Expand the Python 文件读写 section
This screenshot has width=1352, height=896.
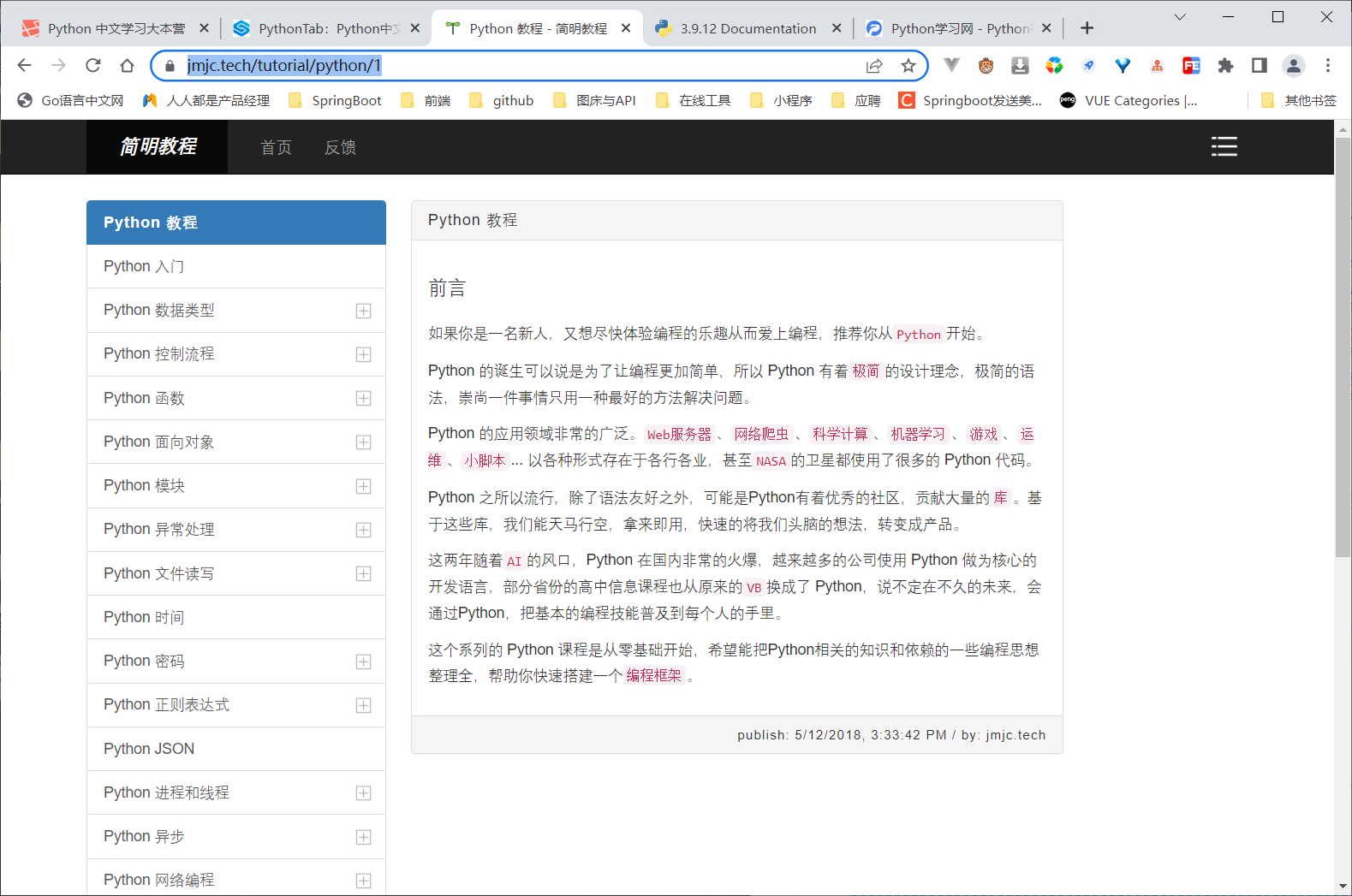tap(364, 573)
